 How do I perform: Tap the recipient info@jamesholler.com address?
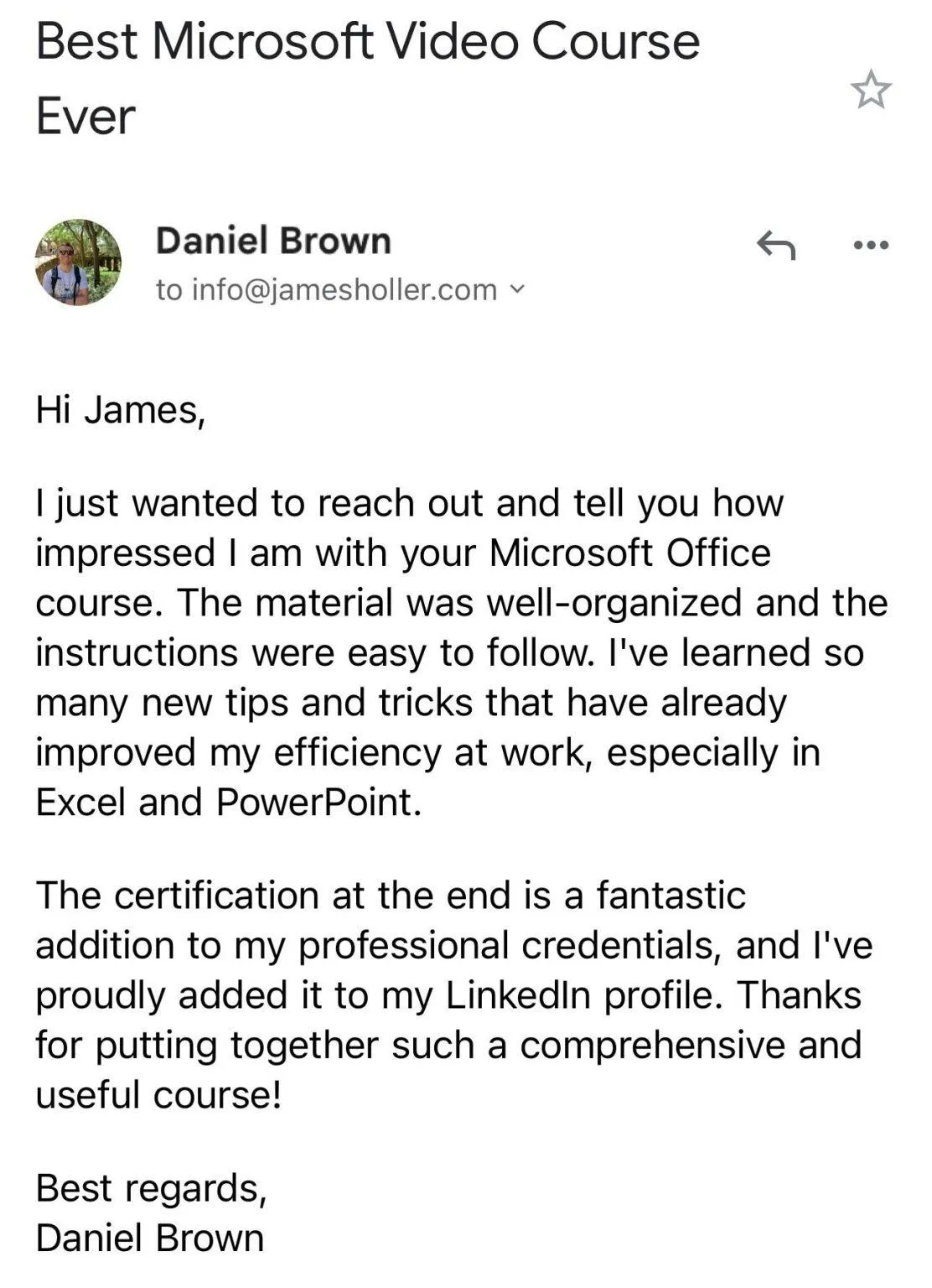coord(327,289)
